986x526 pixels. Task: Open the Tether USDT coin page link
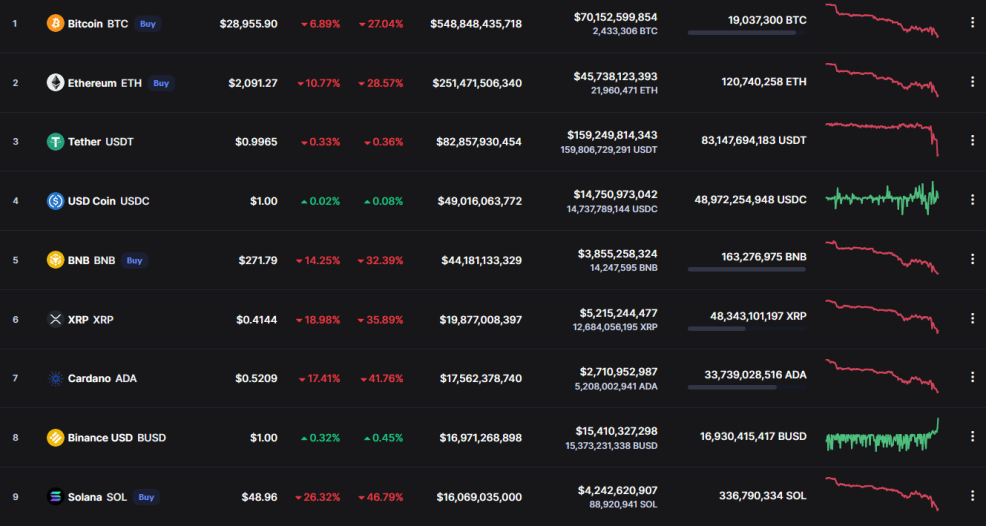(101, 142)
